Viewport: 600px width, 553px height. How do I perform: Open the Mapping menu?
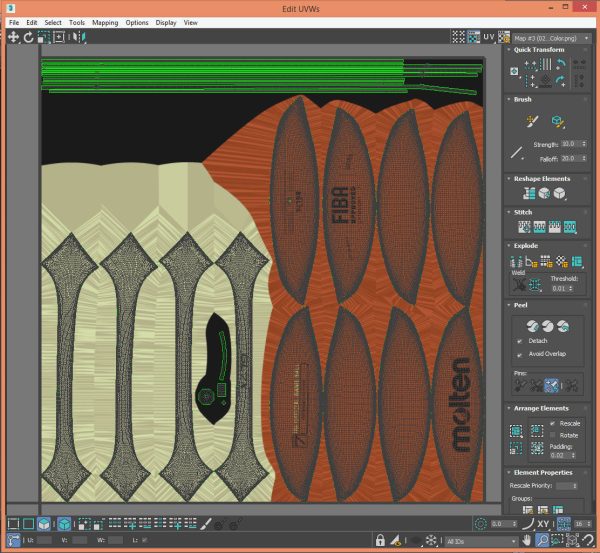tap(105, 23)
